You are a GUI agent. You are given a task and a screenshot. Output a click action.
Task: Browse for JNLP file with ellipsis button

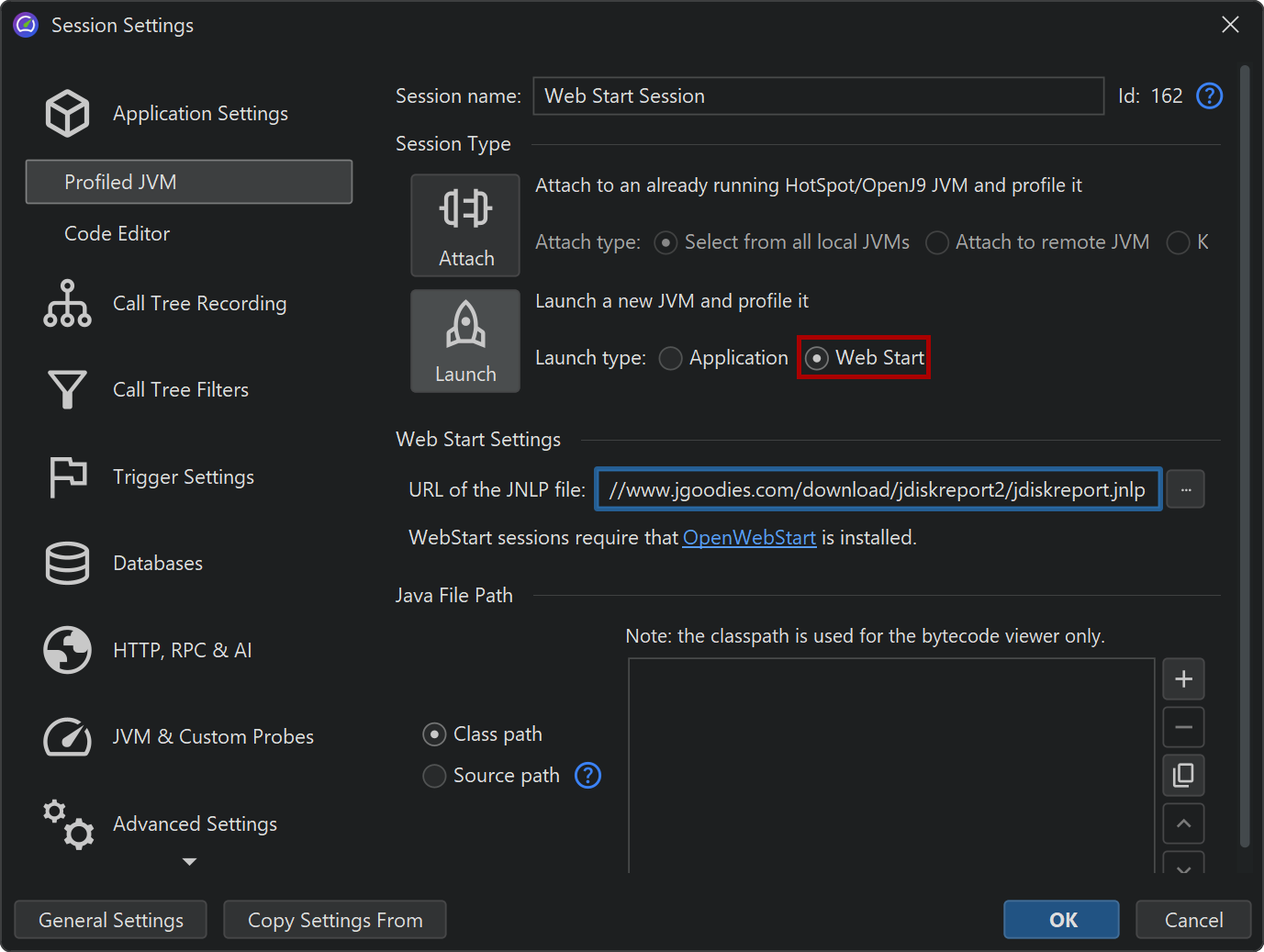tap(1185, 489)
